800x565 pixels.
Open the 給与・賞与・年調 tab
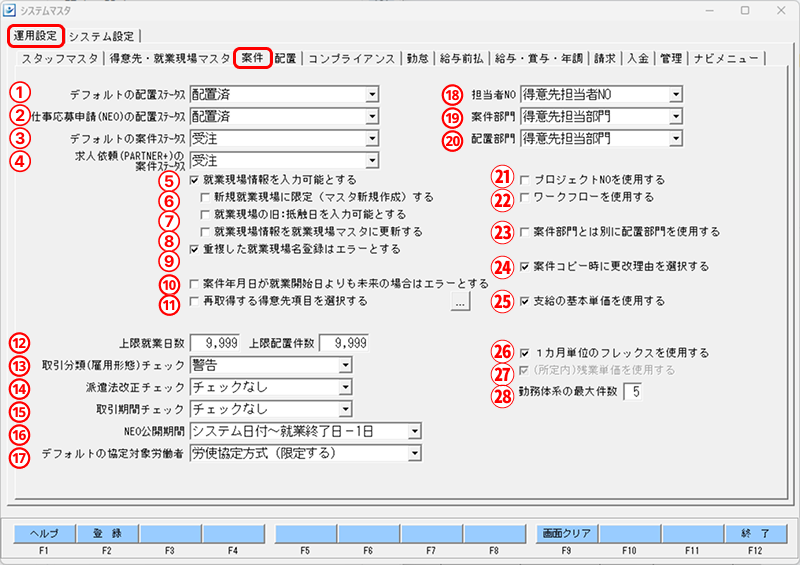pos(539,58)
